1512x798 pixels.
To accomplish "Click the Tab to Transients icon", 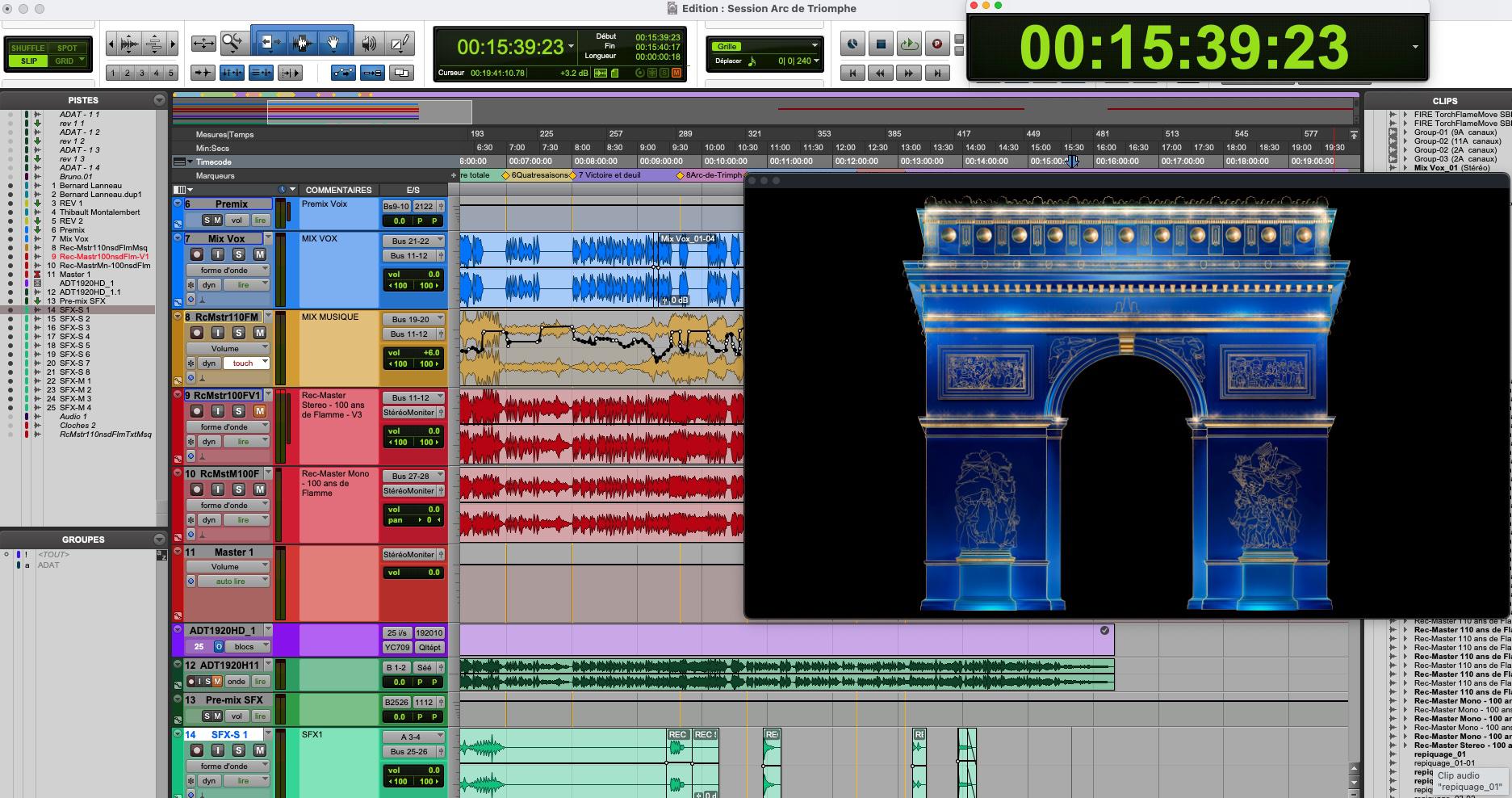I will tap(203, 73).
